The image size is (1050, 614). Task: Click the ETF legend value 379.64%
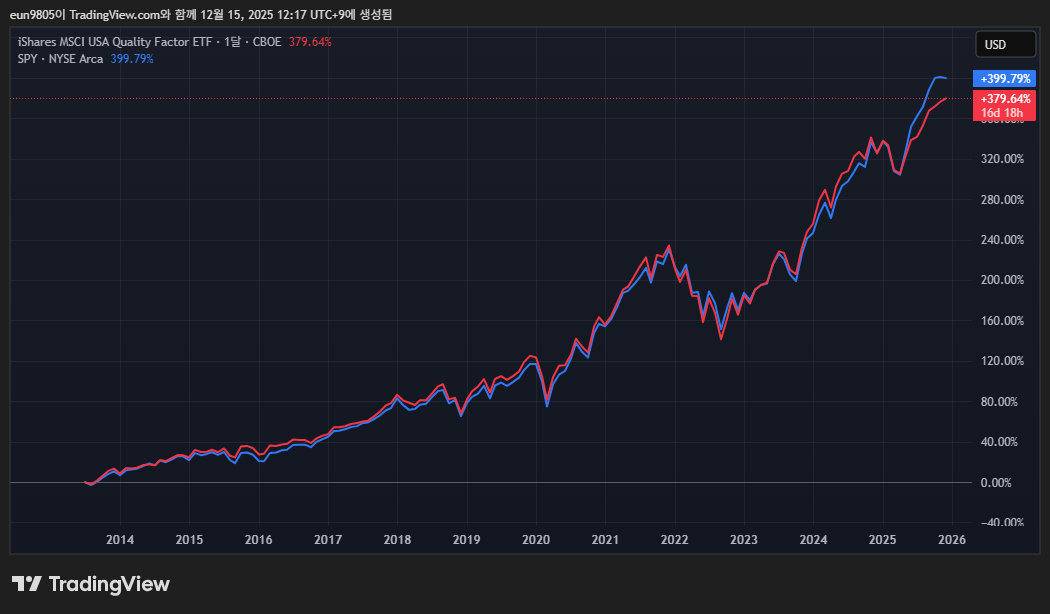tap(310, 42)
